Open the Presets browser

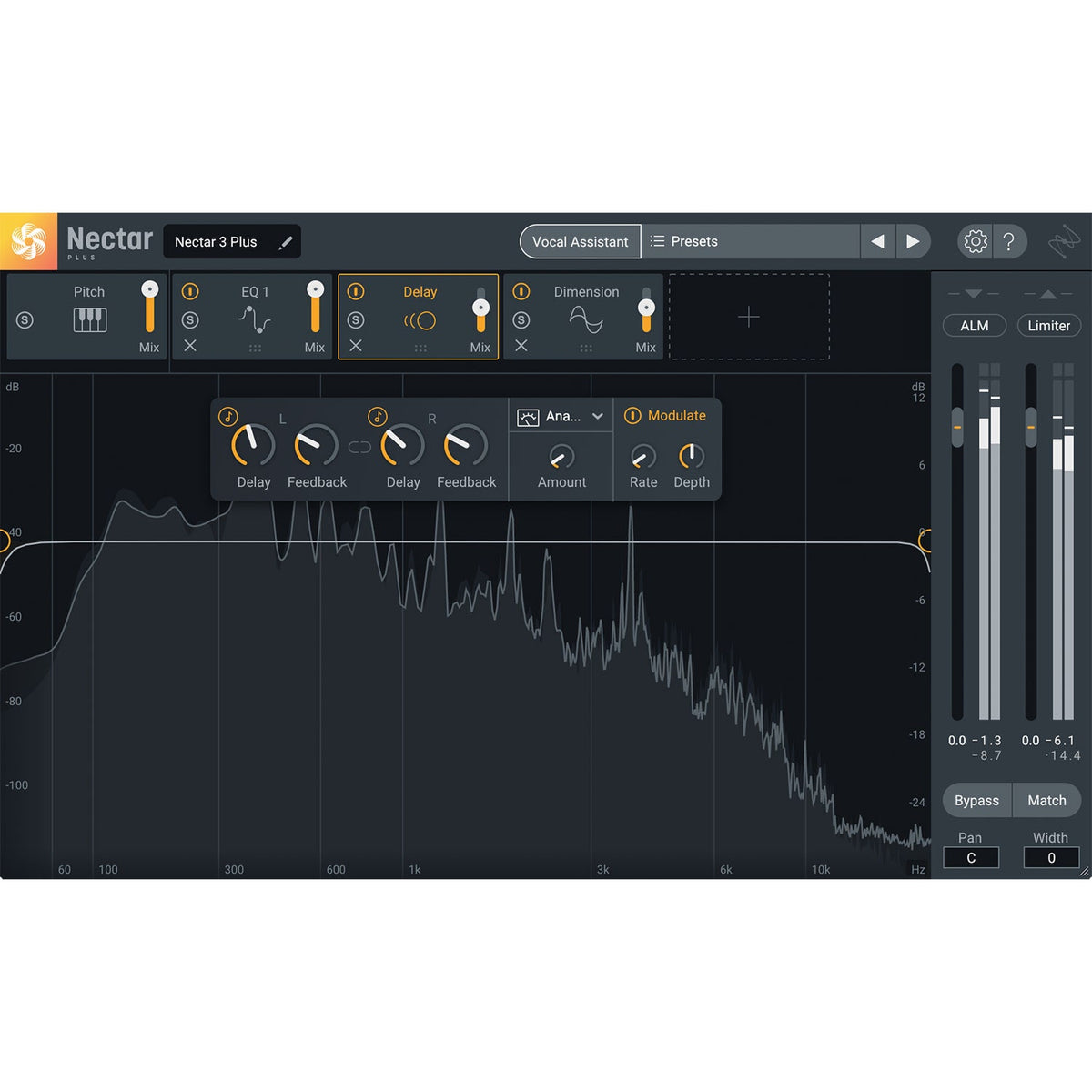(x=750, y=241)
